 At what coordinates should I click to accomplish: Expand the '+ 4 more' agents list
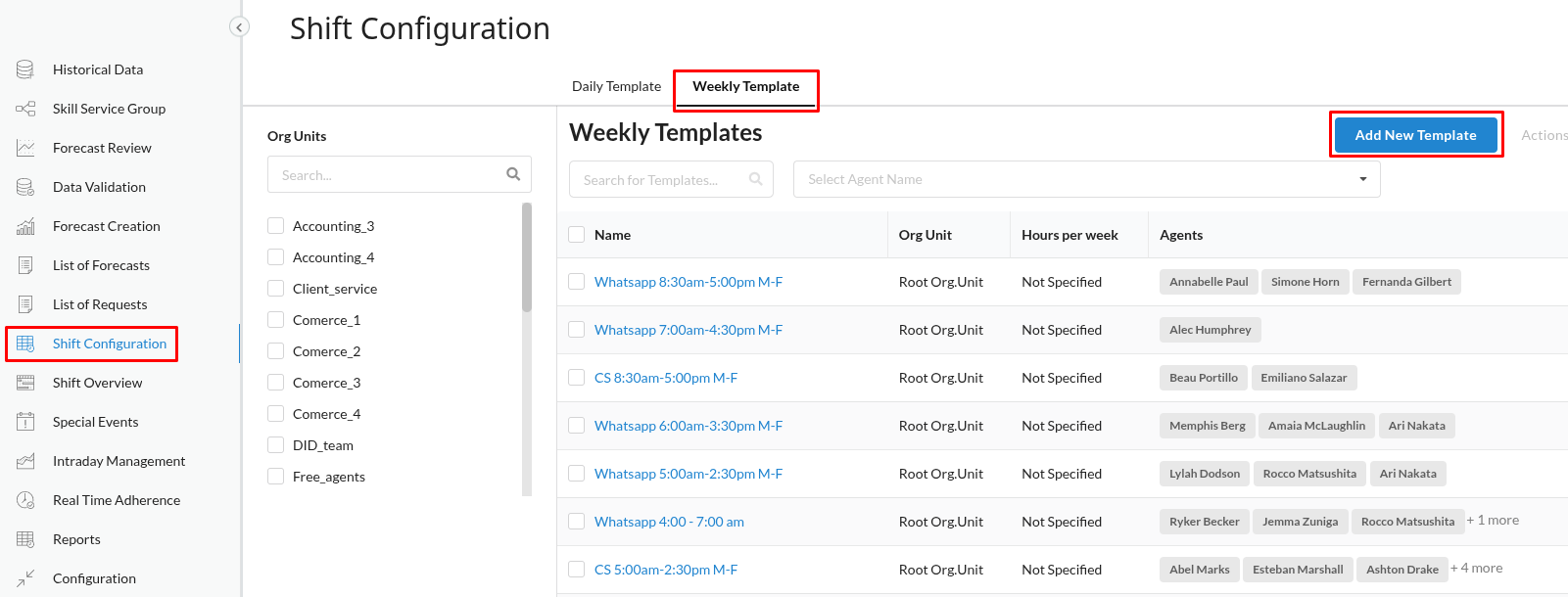point(1476,569)
